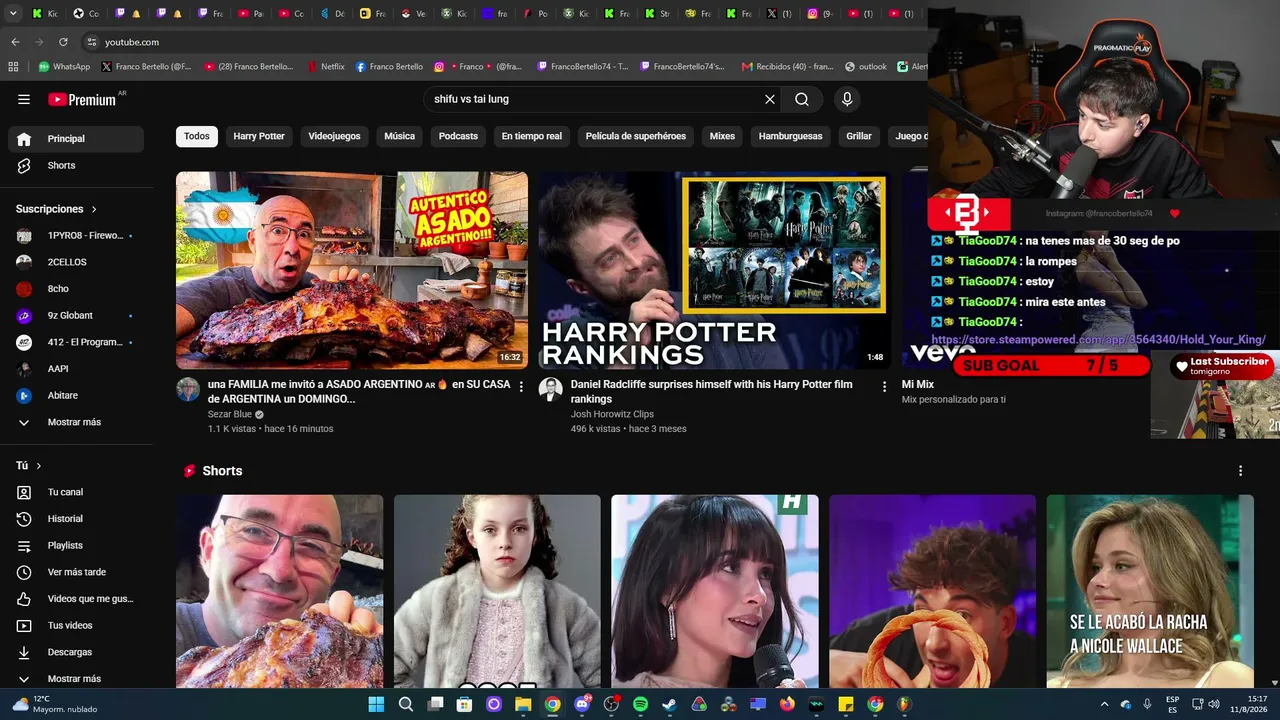
Task: Submit search with the magnifier button
Action: (802, 99)
